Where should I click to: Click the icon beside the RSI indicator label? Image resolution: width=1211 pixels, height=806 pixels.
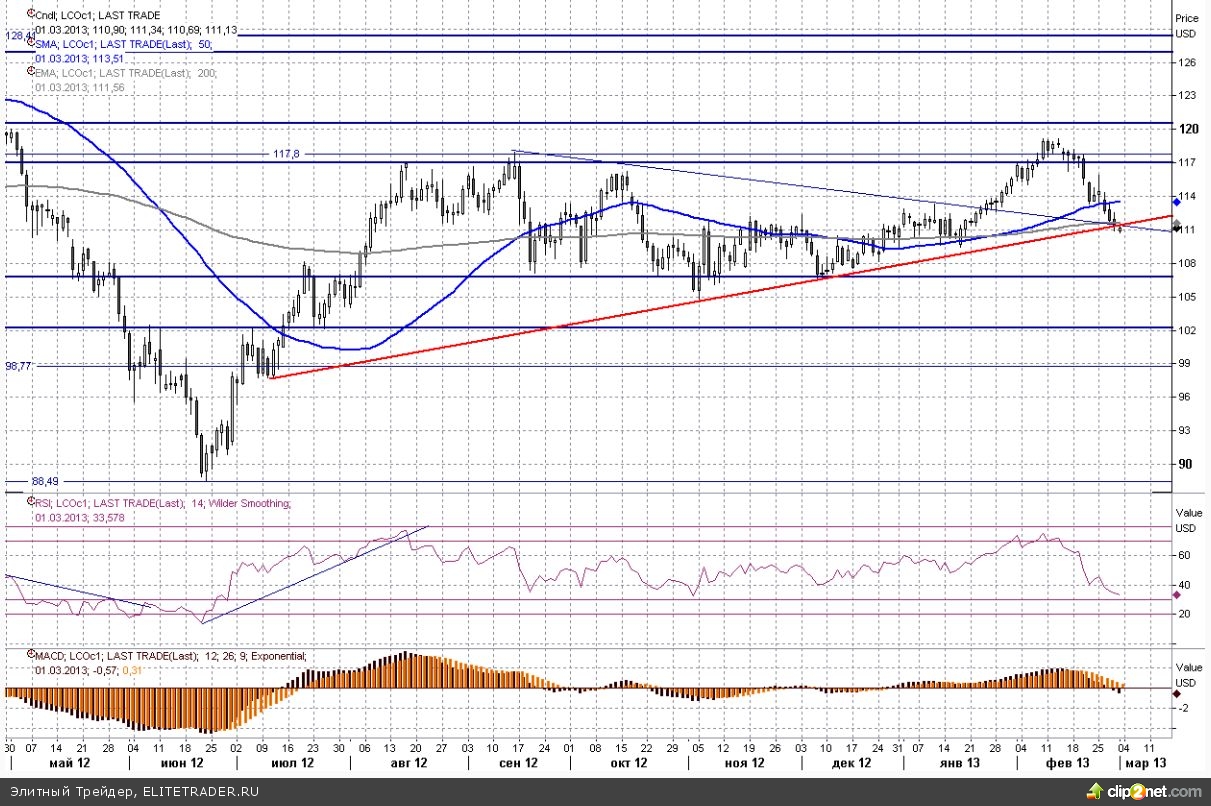pos(29,503)
